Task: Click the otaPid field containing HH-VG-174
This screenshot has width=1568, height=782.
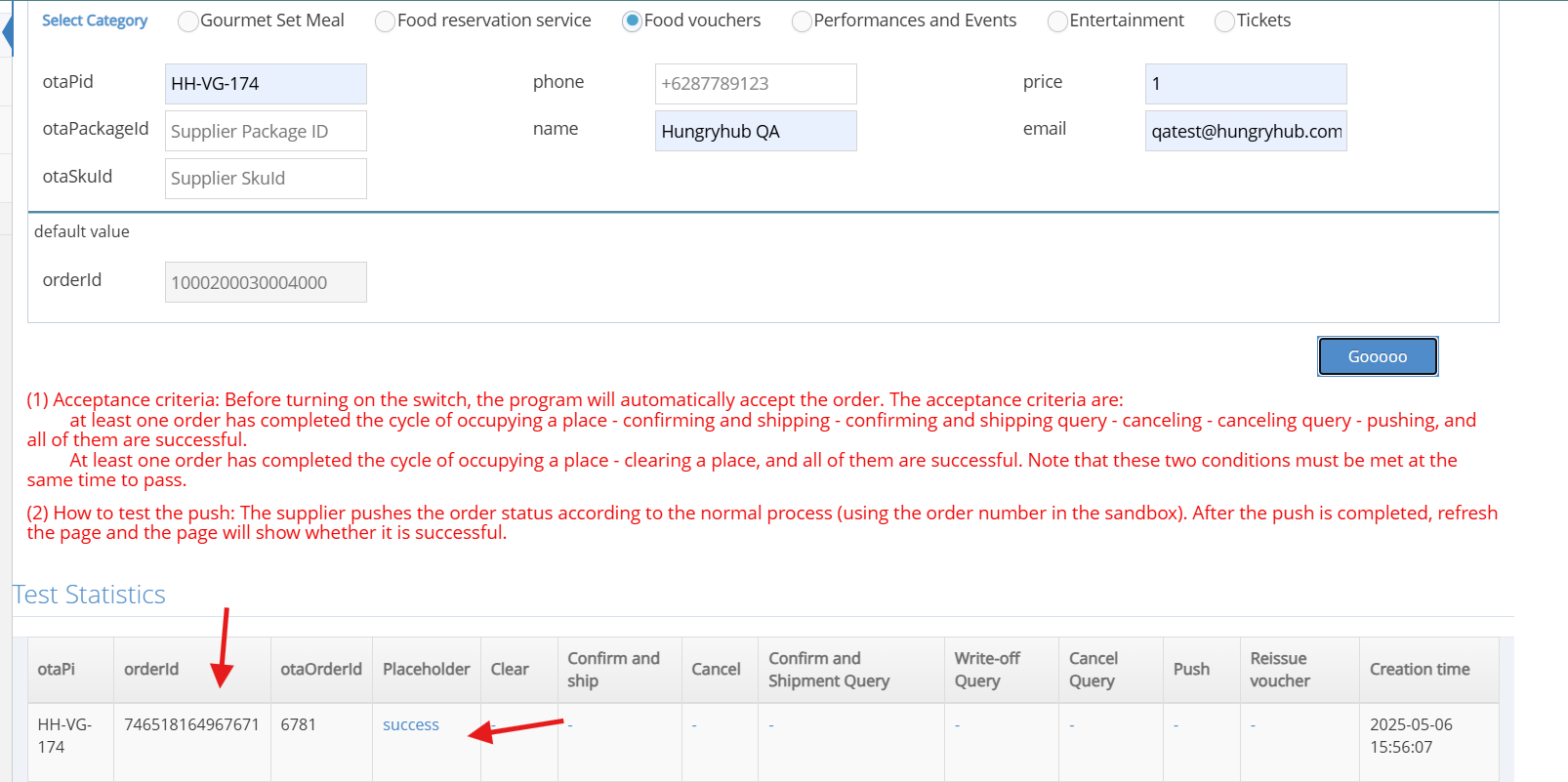Action: click(266, 84)
